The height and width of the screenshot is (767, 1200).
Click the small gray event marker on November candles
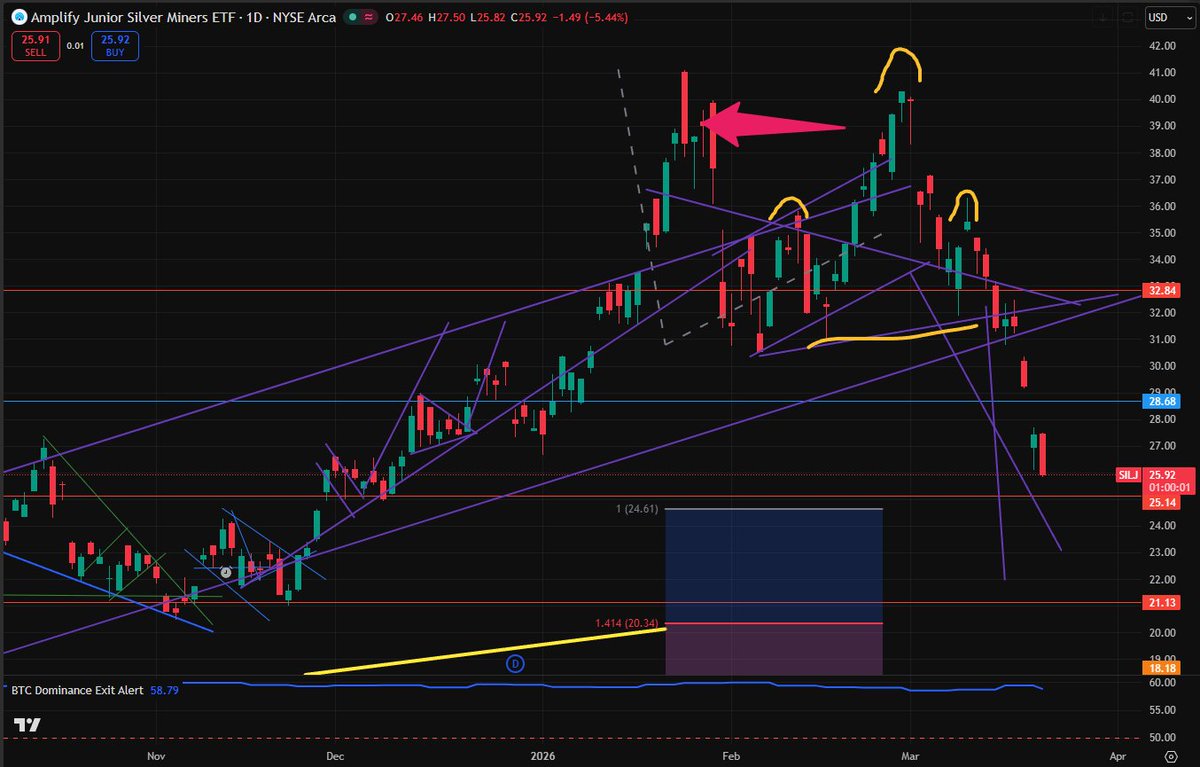point(226,572)
